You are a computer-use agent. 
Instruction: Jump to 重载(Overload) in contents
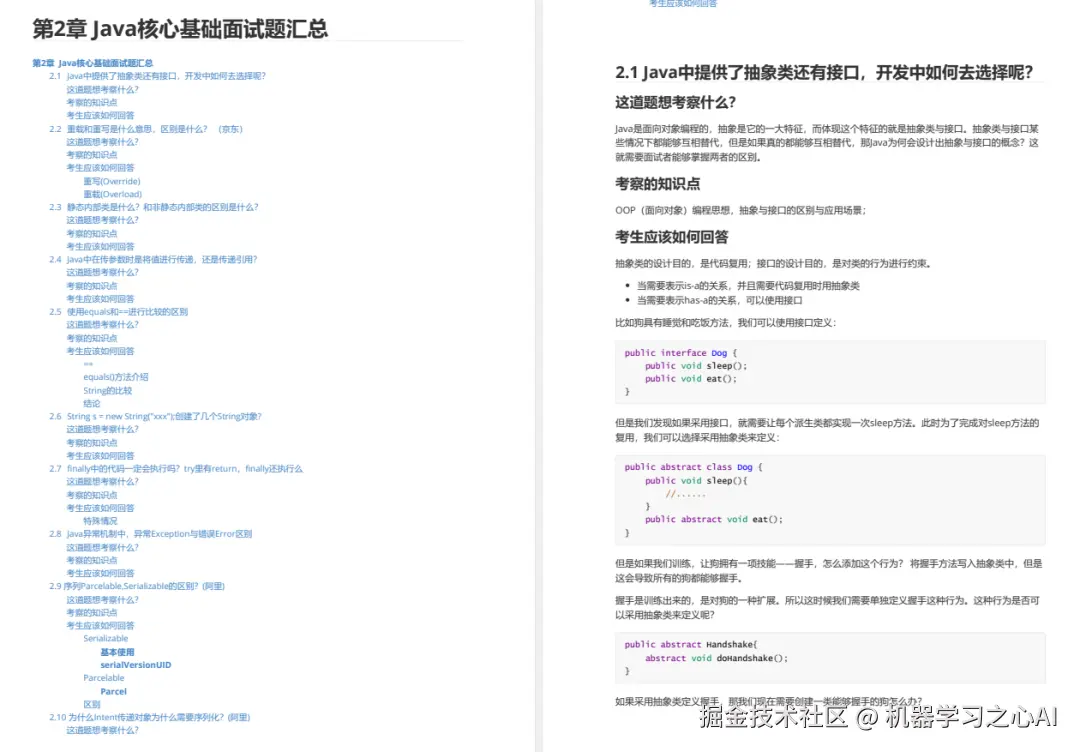point(112,194)
